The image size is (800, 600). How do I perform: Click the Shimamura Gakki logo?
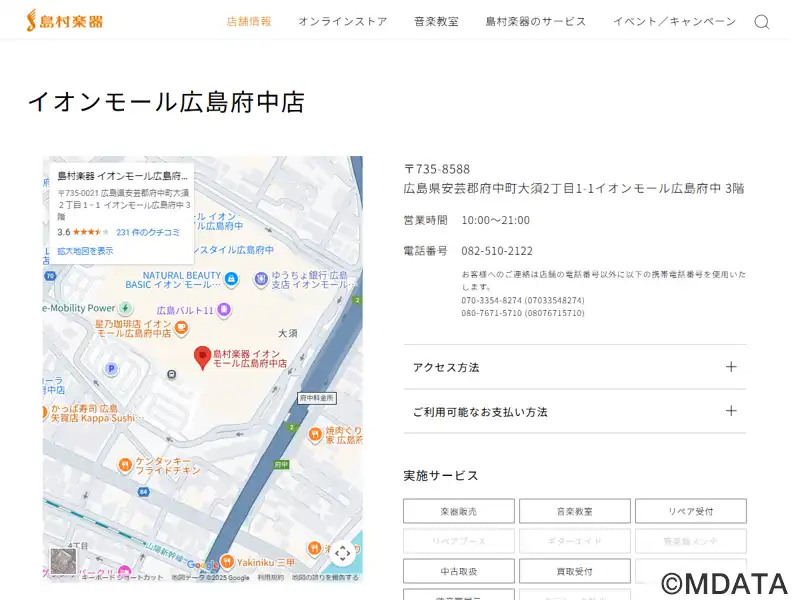[64, 21]
